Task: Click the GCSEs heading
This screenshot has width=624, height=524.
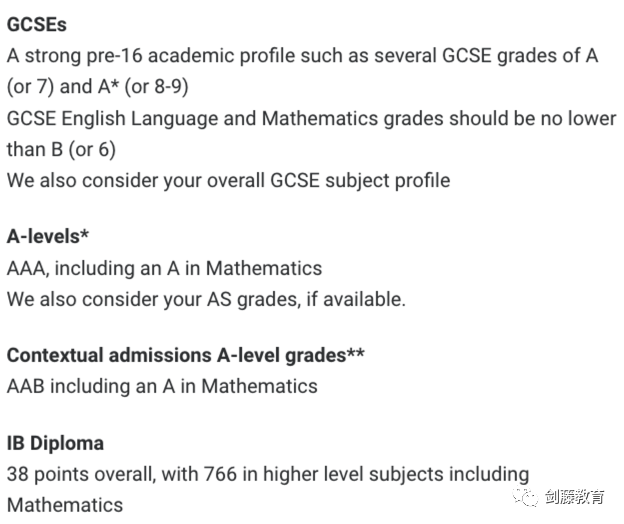Action: point(37,25)
